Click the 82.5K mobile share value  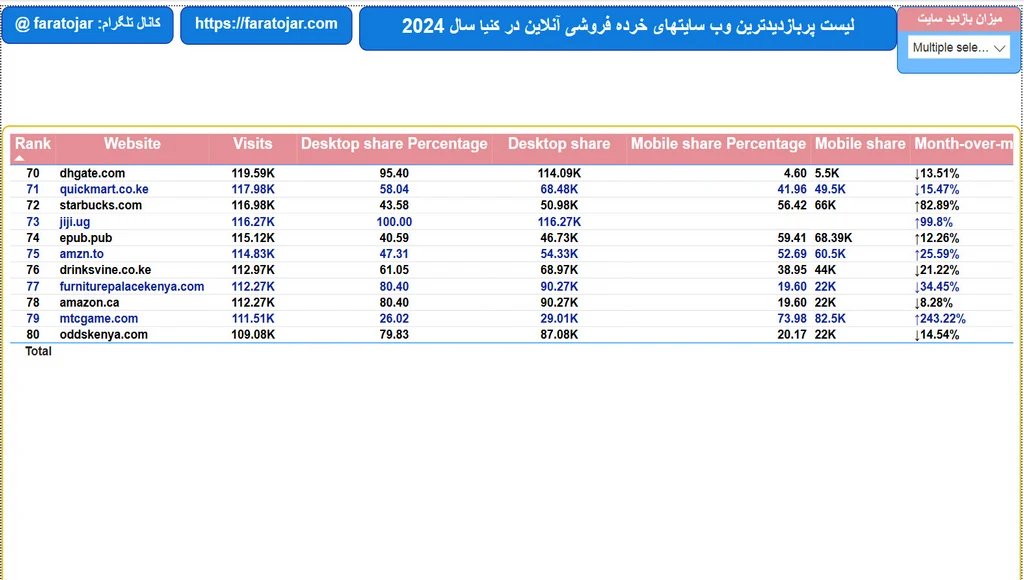pos(830,319)
